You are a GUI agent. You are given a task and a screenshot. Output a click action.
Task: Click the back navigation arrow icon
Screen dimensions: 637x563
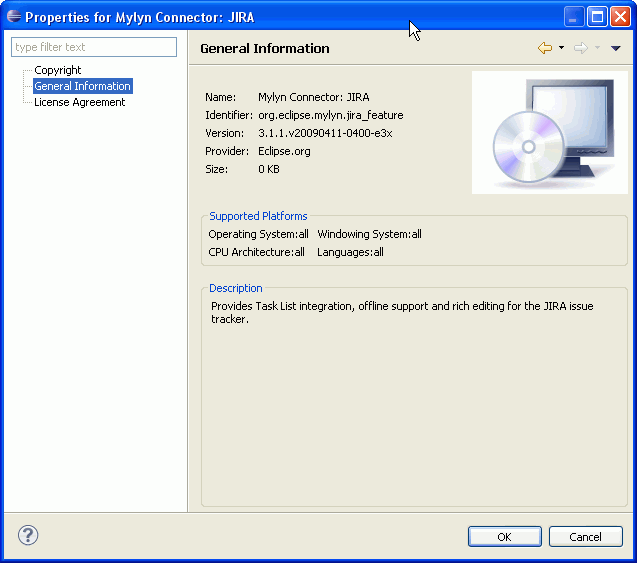545,48
